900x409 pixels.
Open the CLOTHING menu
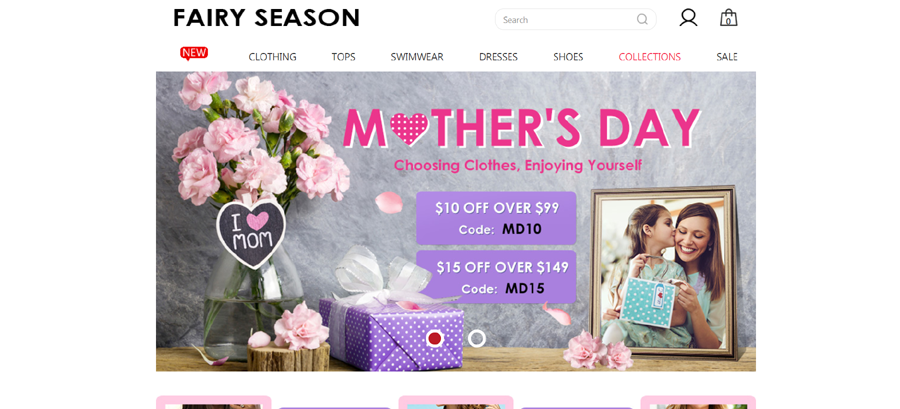pos(272,57)
